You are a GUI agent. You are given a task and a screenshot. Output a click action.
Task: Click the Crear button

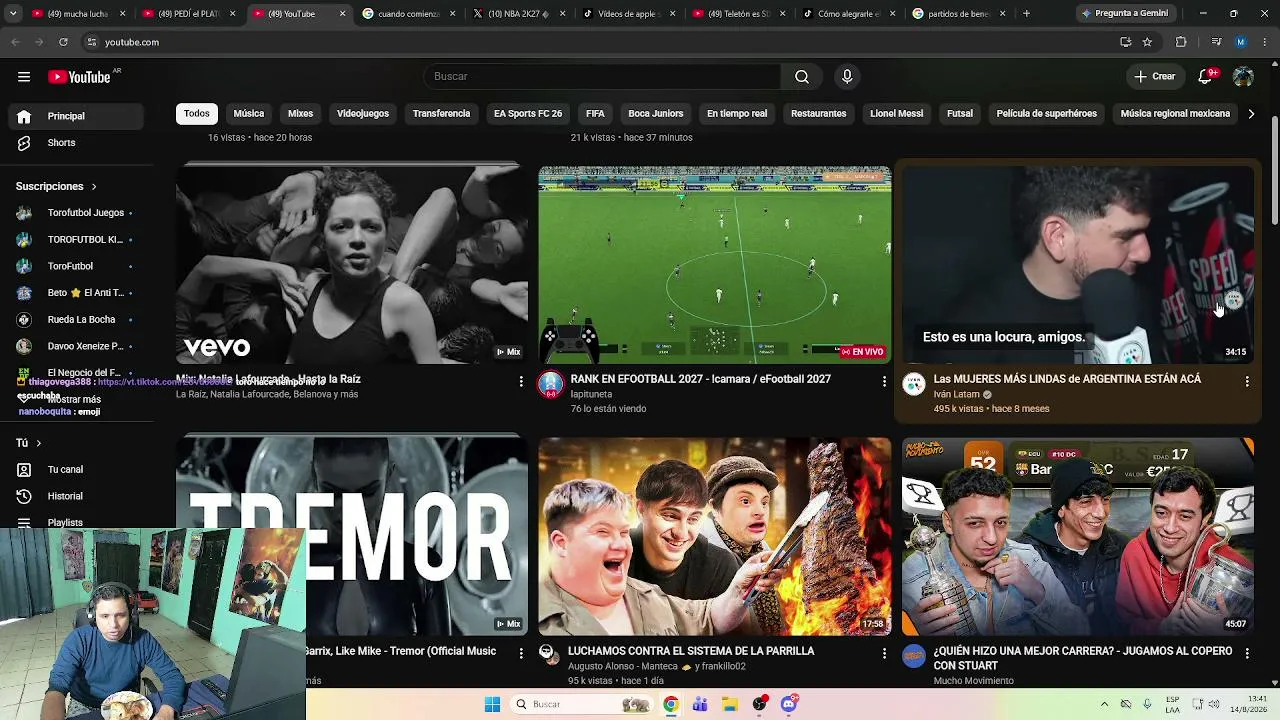1155,77
